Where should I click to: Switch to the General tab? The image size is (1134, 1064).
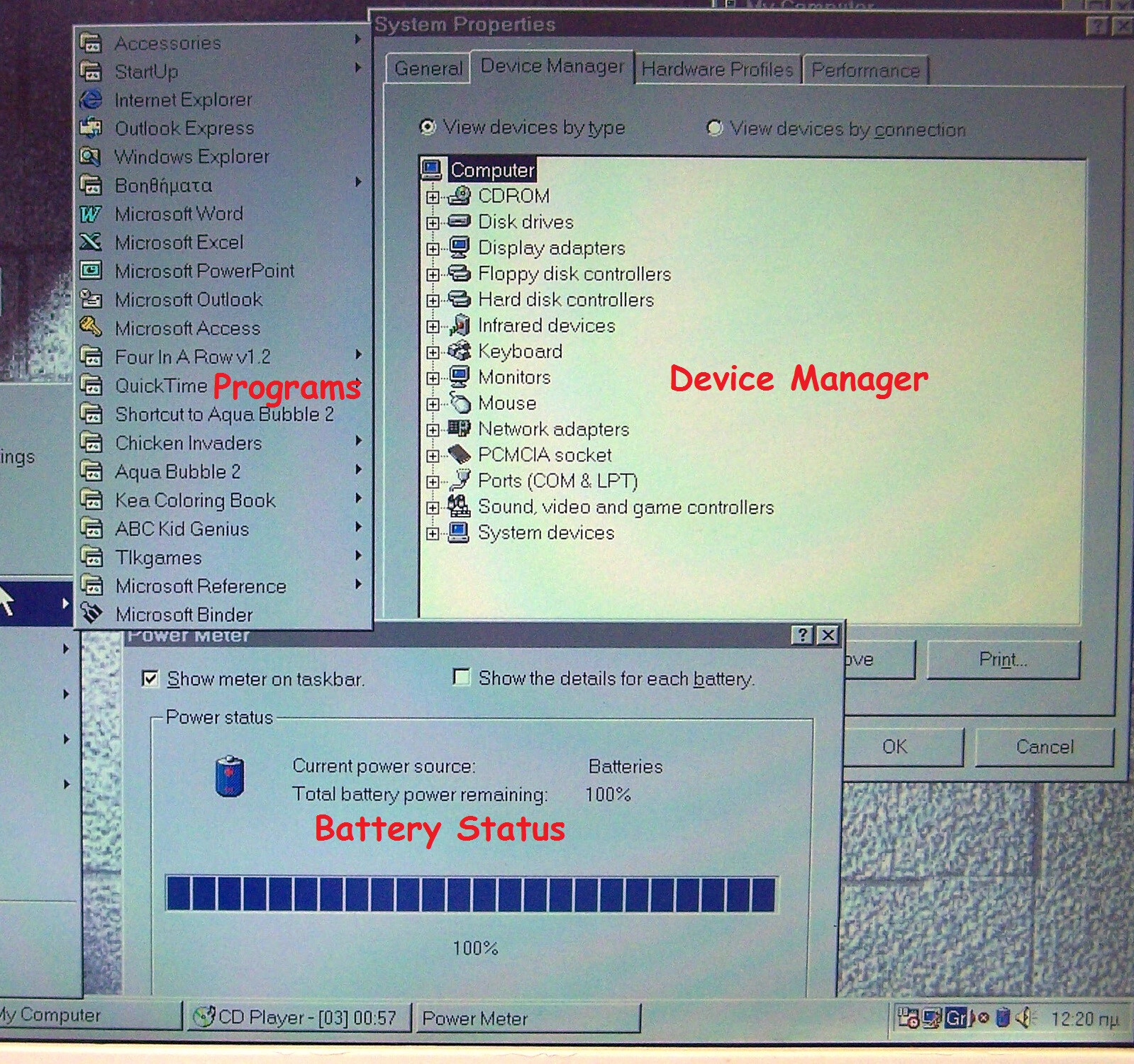(x=428, y=69)
